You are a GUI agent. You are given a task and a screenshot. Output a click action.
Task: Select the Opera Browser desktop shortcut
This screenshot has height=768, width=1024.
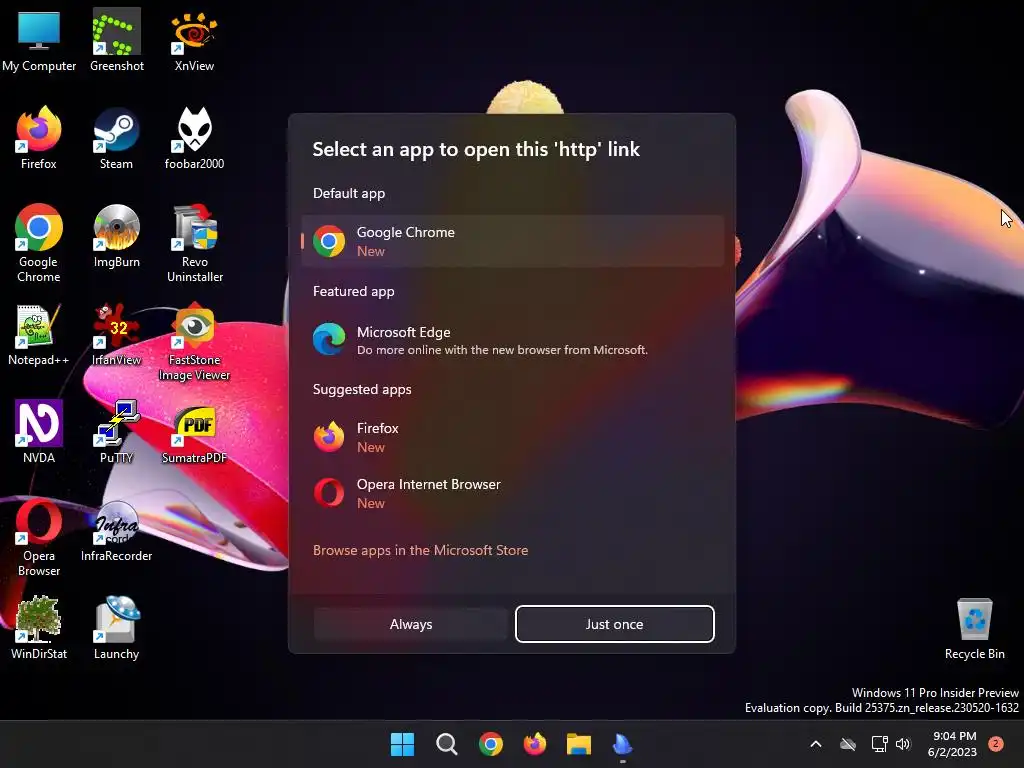(x=39, y=537)
